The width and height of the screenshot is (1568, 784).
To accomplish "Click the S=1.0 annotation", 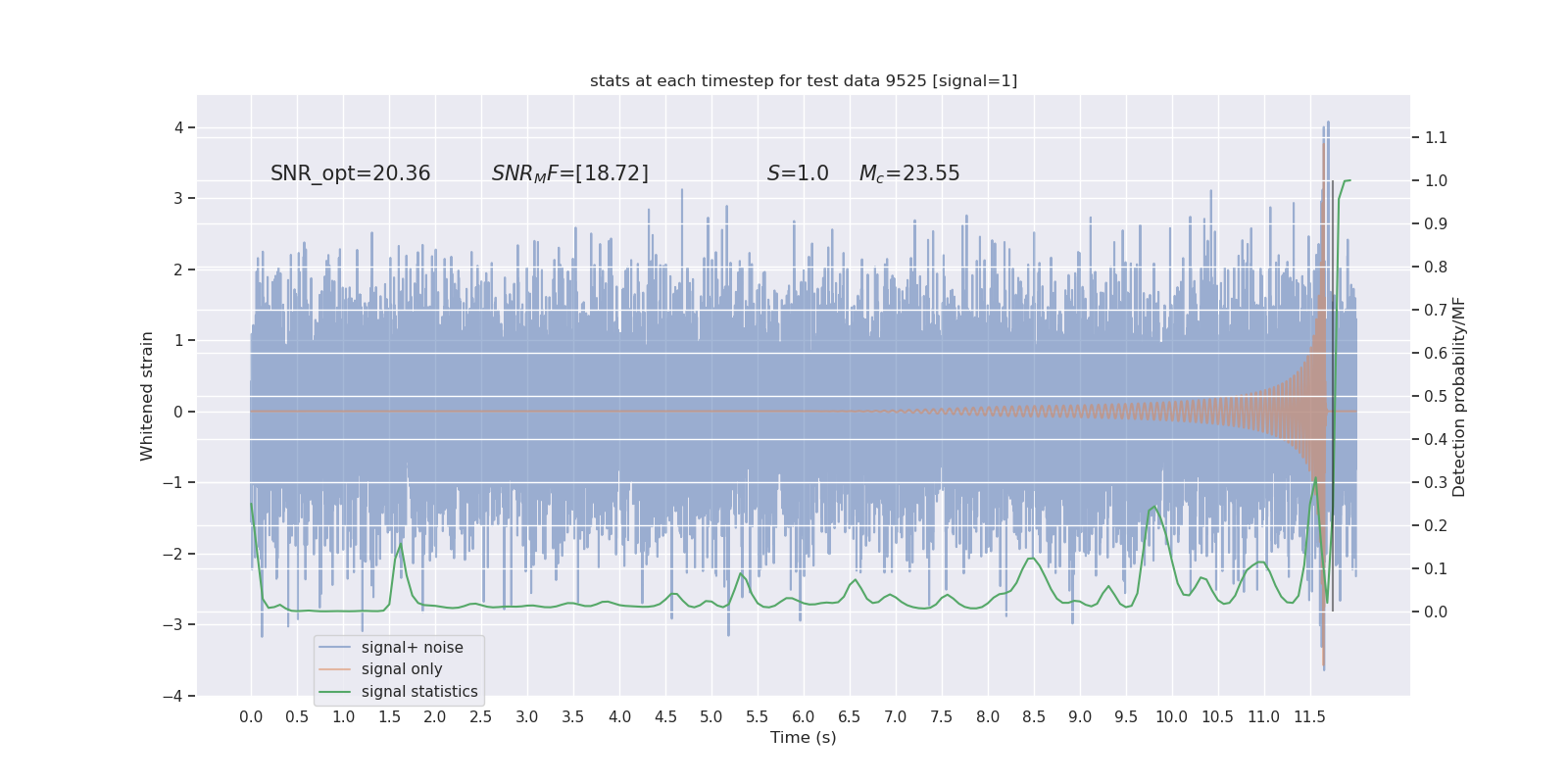I will tap(798, 173).
